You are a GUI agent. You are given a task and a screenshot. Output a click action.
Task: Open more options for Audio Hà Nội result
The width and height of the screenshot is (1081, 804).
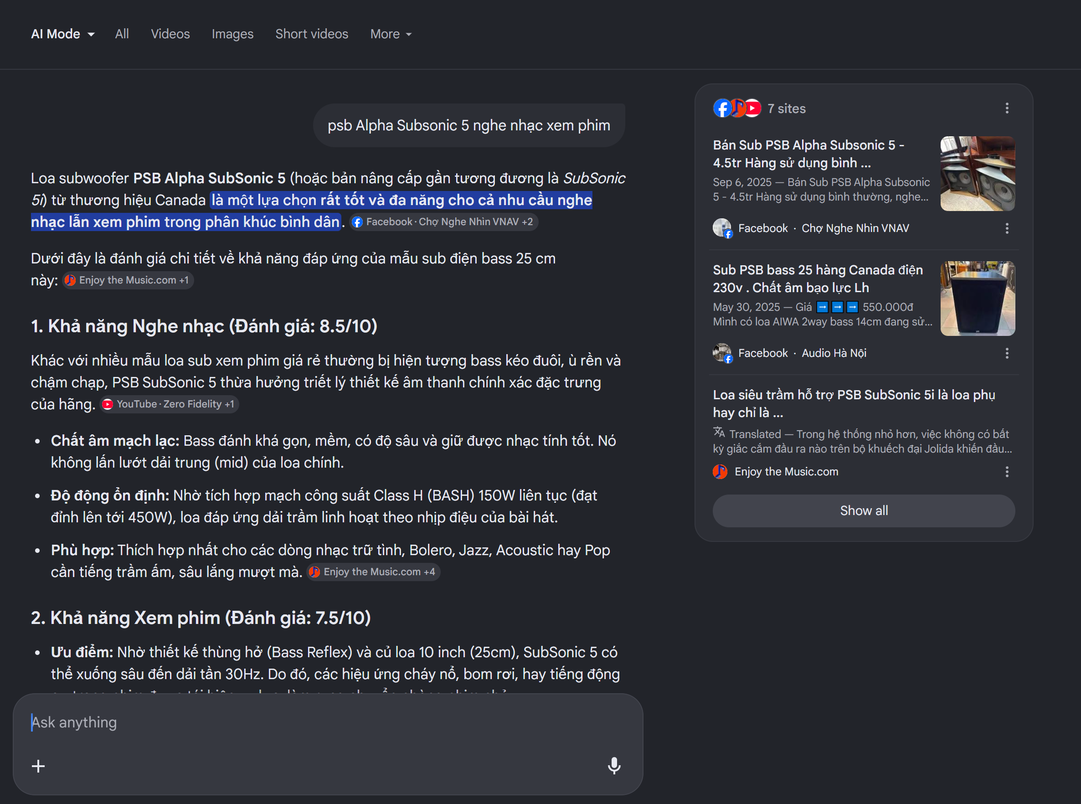[1007, 353]
